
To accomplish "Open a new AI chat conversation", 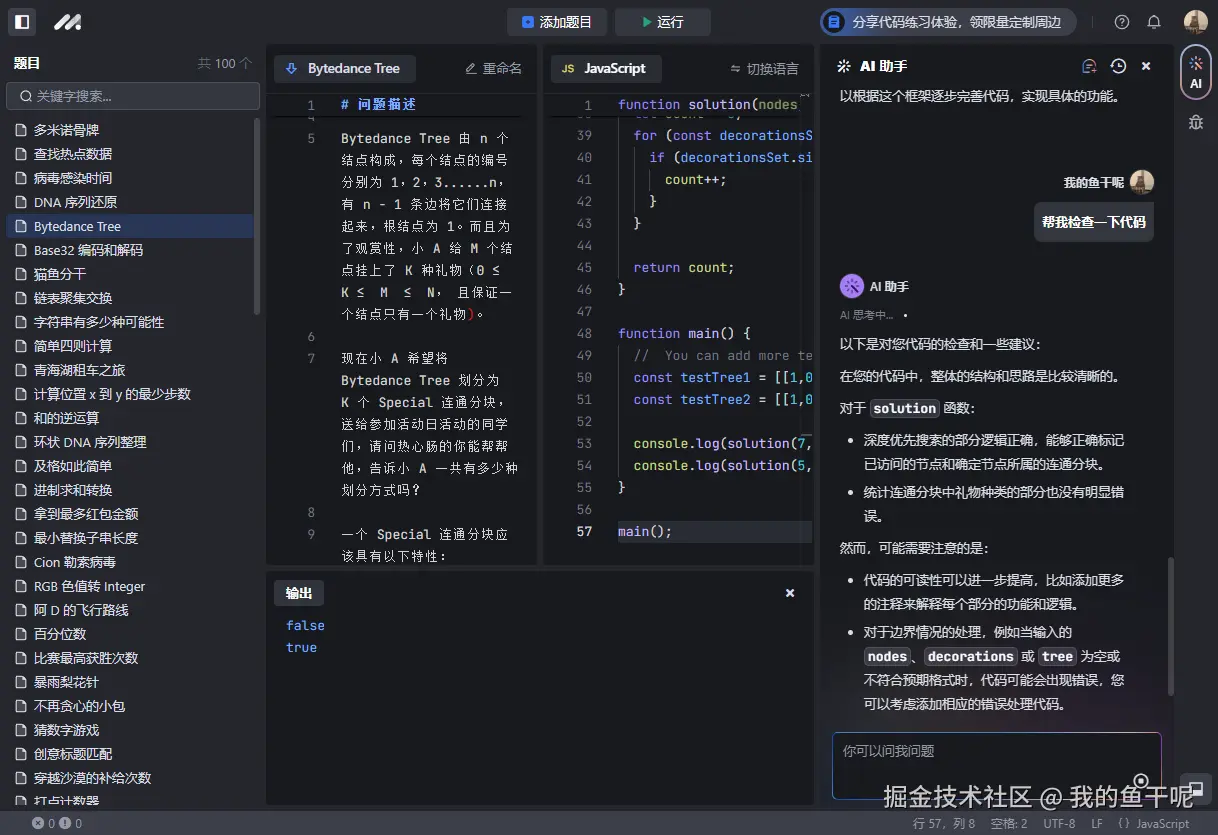I will pos(1089,66).
